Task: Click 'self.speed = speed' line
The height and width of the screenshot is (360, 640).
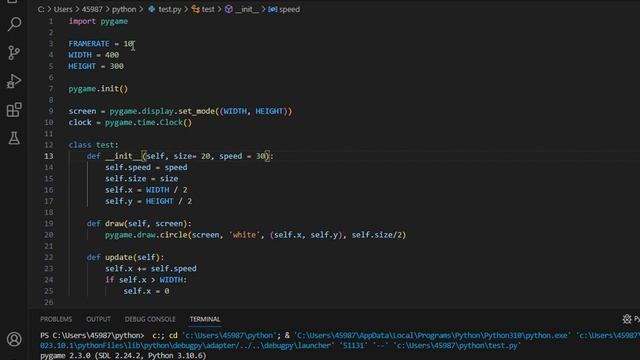Action: (146, 167)
